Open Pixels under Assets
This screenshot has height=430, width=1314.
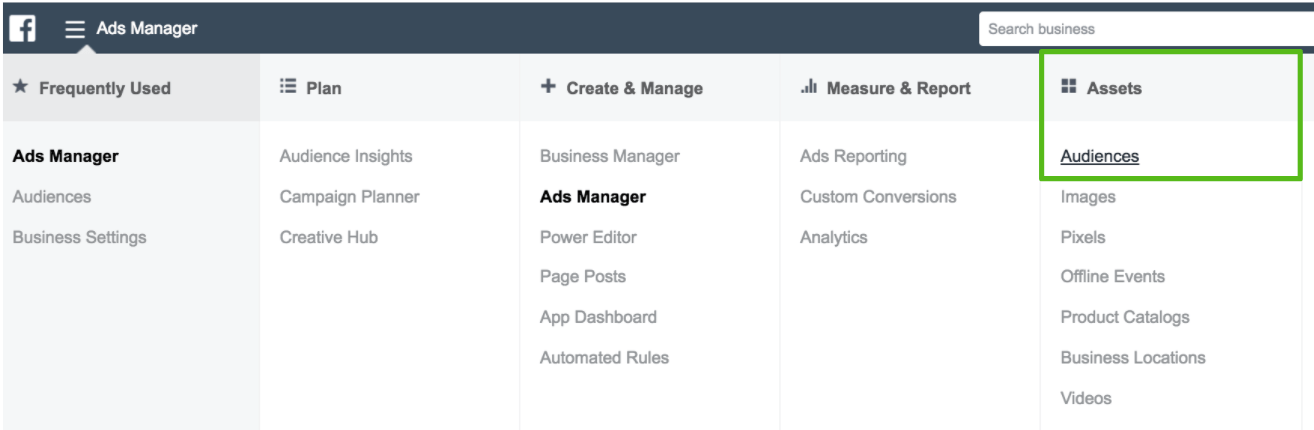coord(1083,237)
